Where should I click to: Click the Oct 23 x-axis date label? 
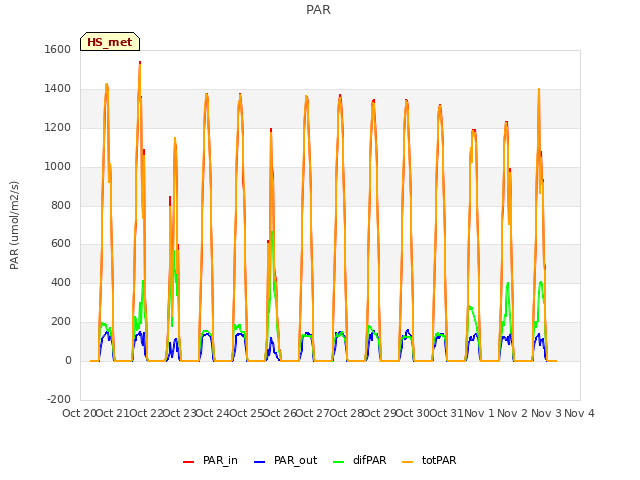(179, 413)
